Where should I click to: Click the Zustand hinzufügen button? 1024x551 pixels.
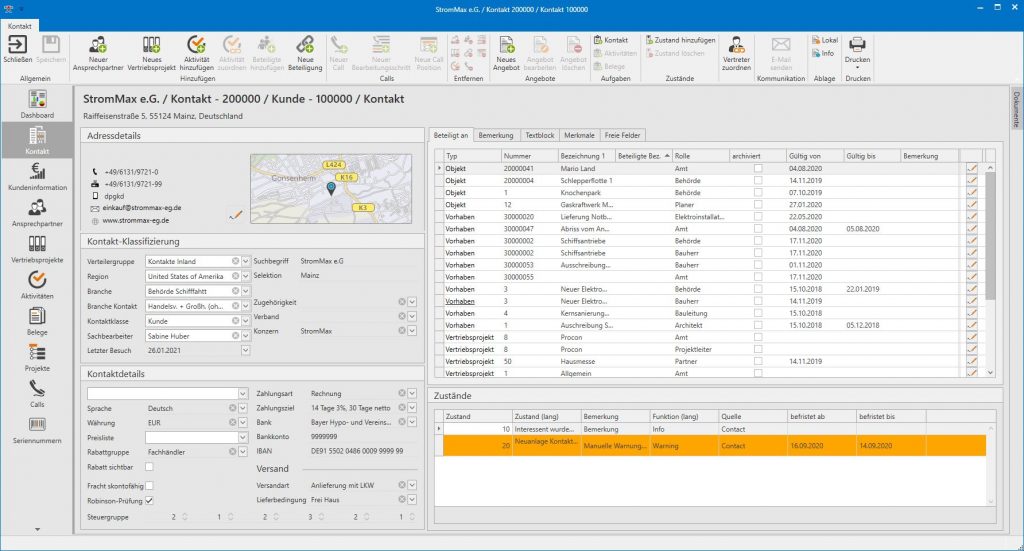[679, 39]
